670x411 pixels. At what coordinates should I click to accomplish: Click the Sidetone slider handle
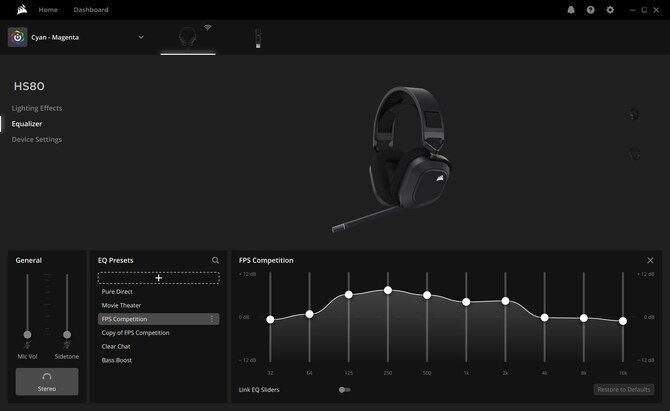point(67,334)
